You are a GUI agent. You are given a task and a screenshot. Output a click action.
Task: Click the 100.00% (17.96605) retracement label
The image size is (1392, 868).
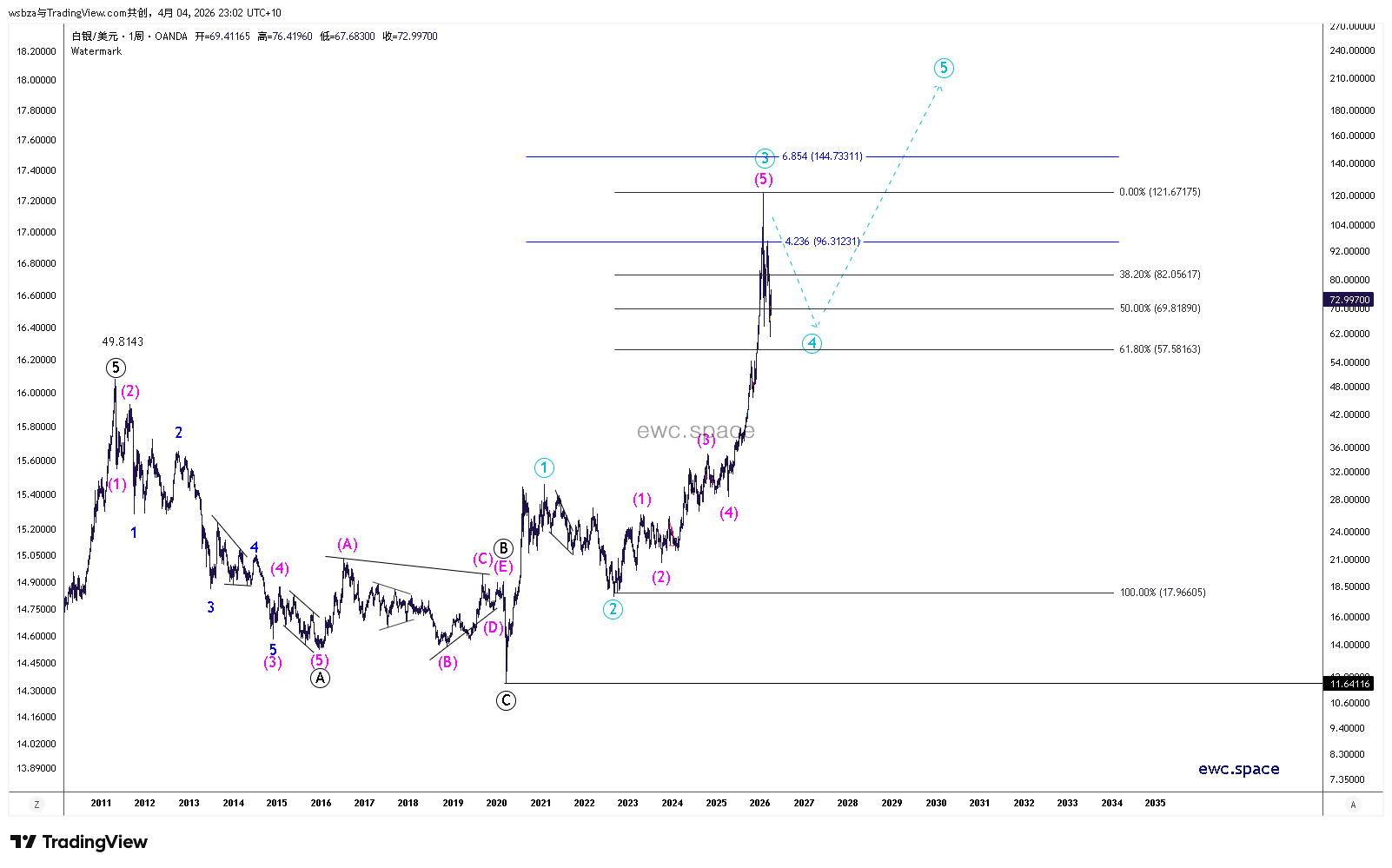[1162, 593]
